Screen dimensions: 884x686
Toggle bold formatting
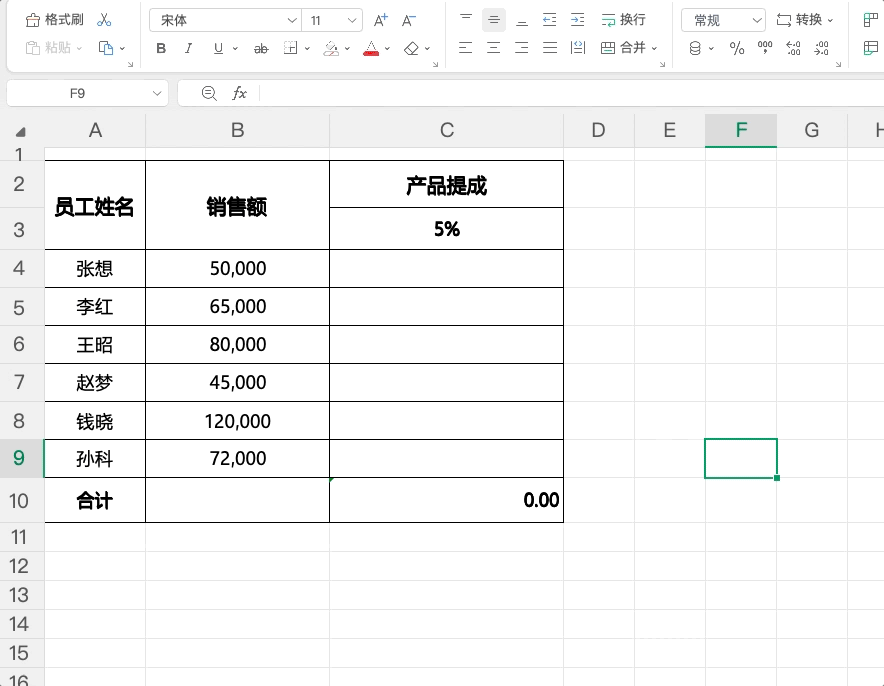(x=161, y=48)
